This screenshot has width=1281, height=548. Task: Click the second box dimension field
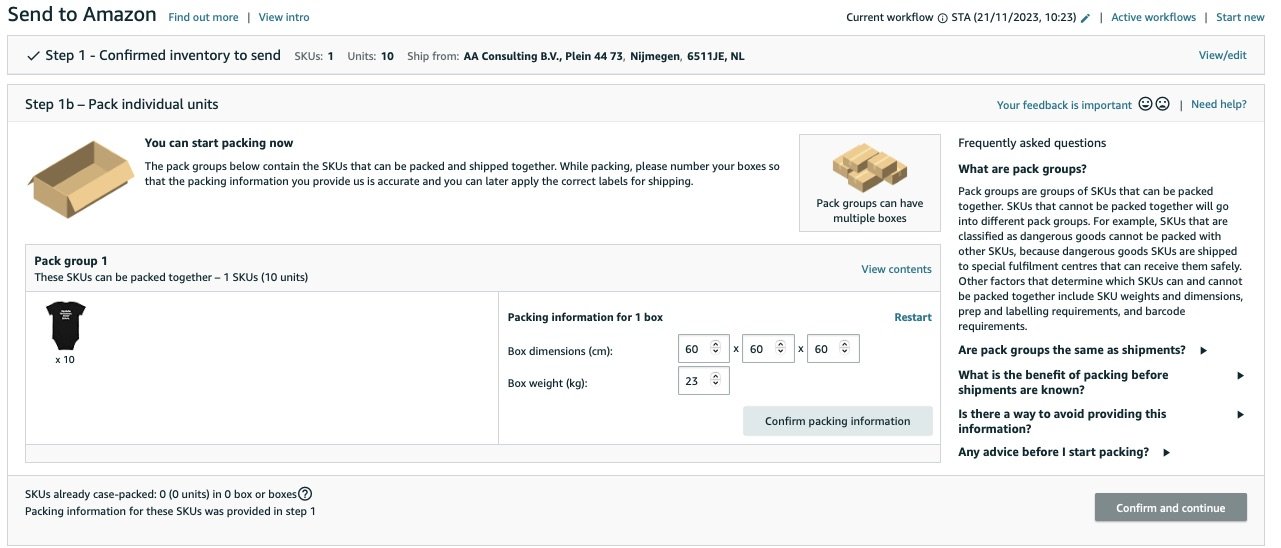point(768,349)
